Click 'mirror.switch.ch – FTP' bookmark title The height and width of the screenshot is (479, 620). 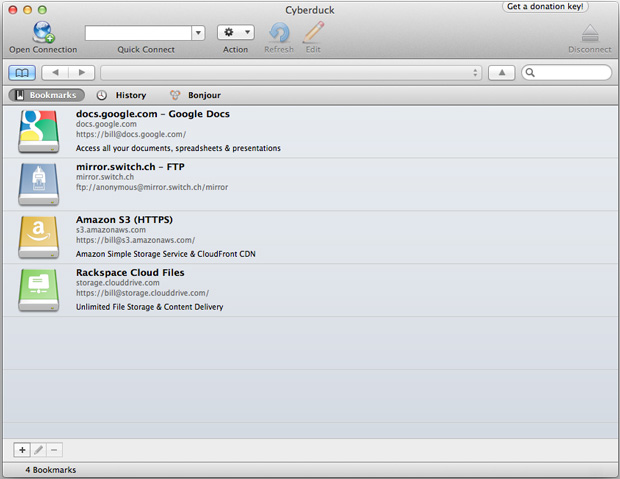[x=130, y=167]
